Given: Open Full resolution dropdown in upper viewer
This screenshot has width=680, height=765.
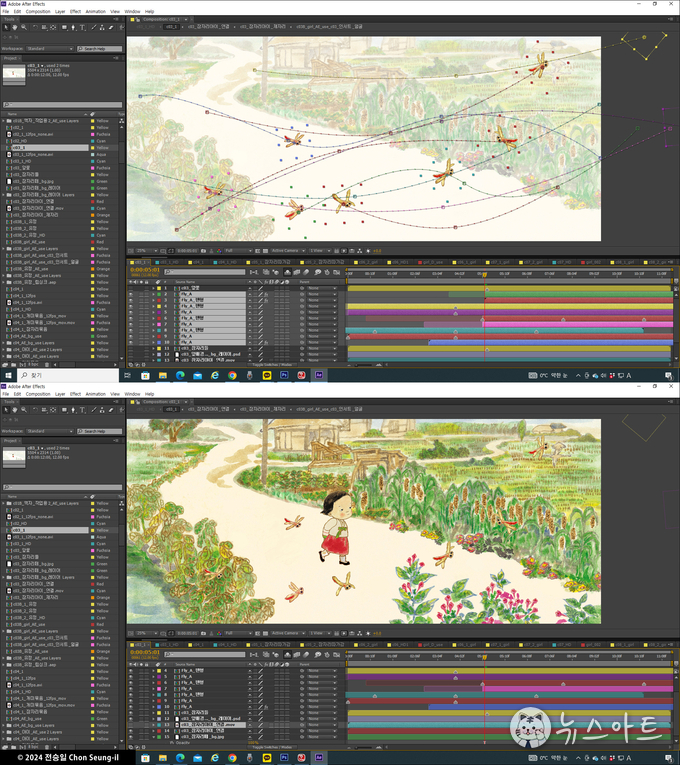Looking at the screenshot, I should coord(238,251).
